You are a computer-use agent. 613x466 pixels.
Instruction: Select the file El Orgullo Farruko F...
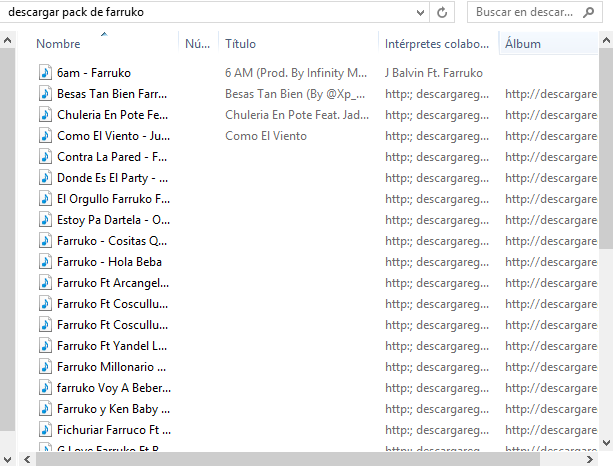coord(113,199)
